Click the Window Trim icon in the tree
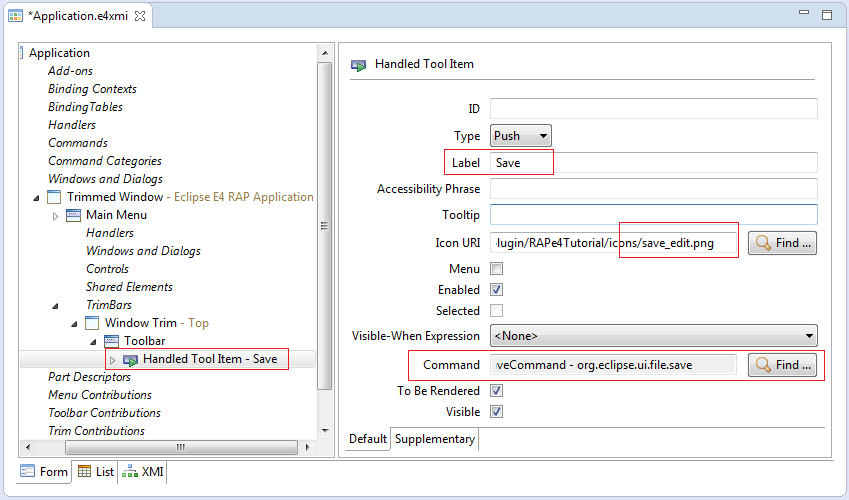 [x=92, y=323]
